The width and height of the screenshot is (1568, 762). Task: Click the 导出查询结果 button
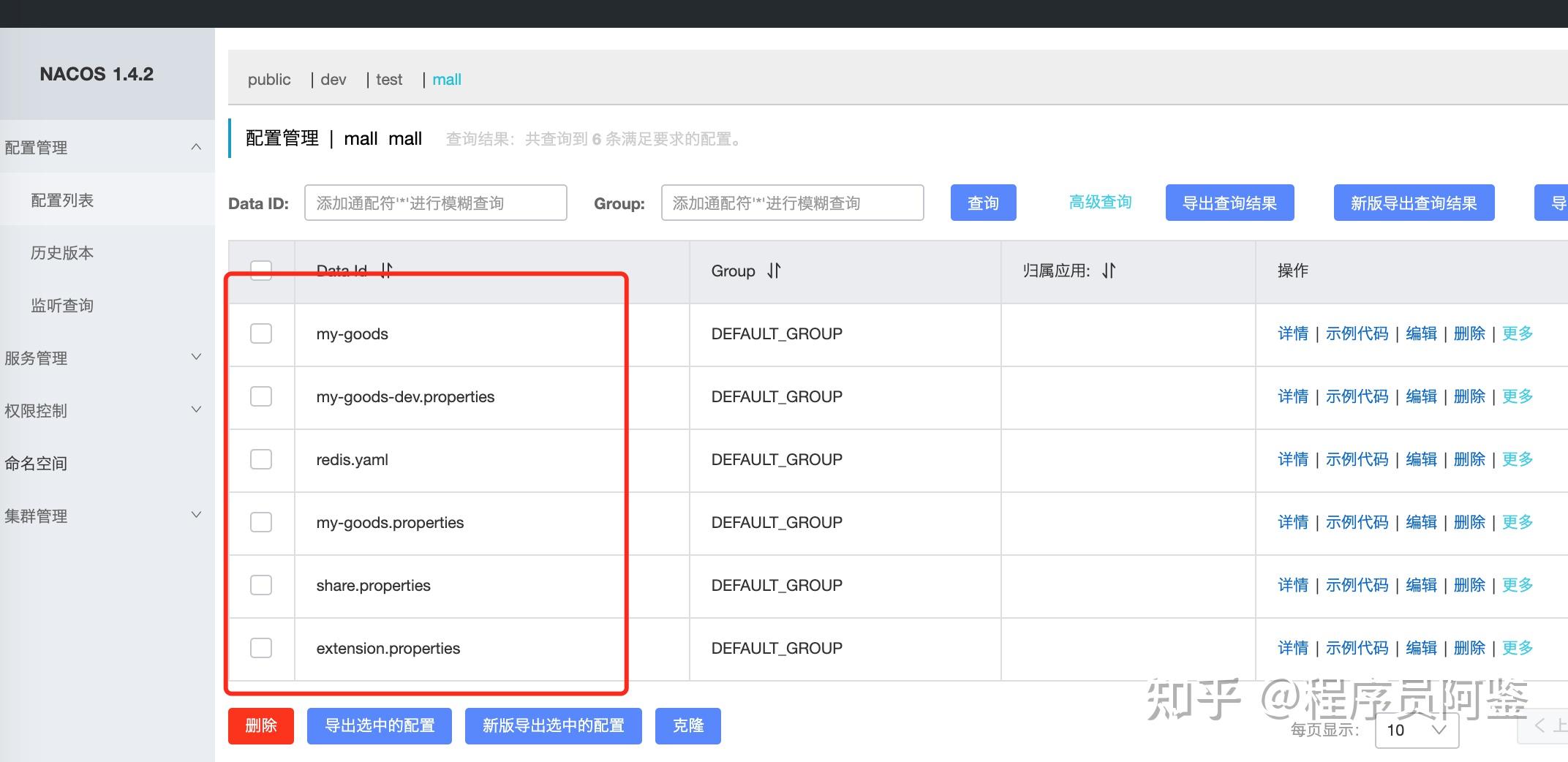coord(1230,203)
